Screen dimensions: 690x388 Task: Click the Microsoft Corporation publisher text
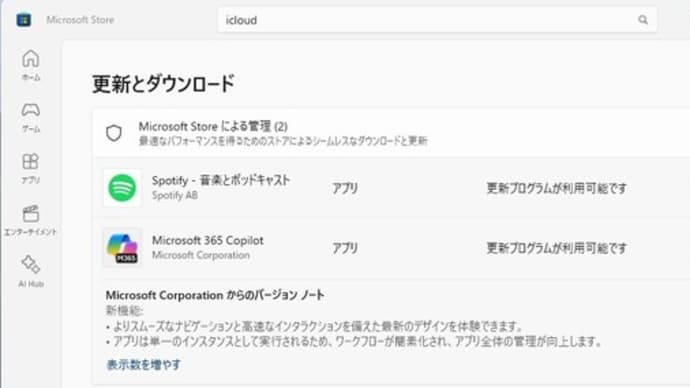(x=201, y=255)
